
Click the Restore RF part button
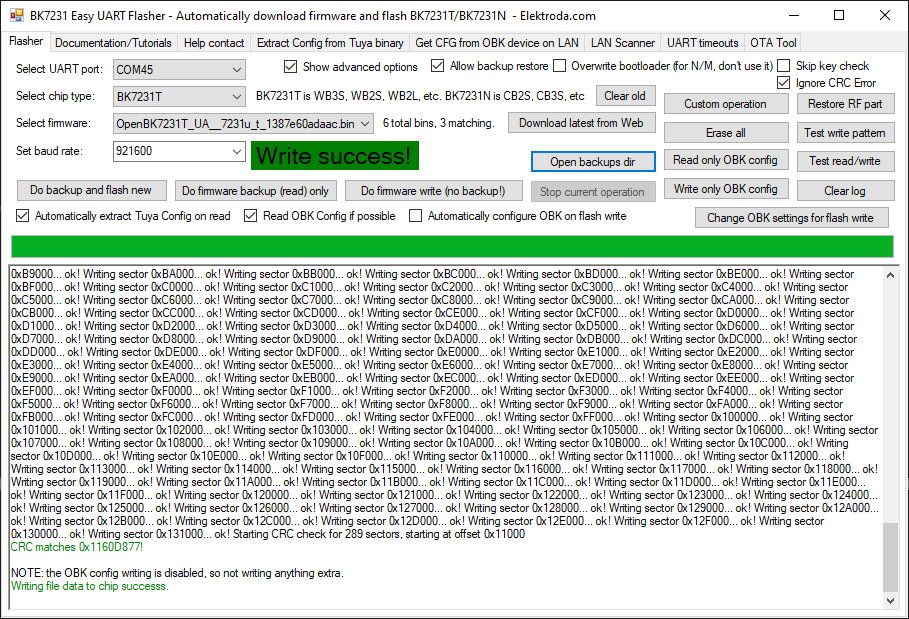tap(845, 104)
